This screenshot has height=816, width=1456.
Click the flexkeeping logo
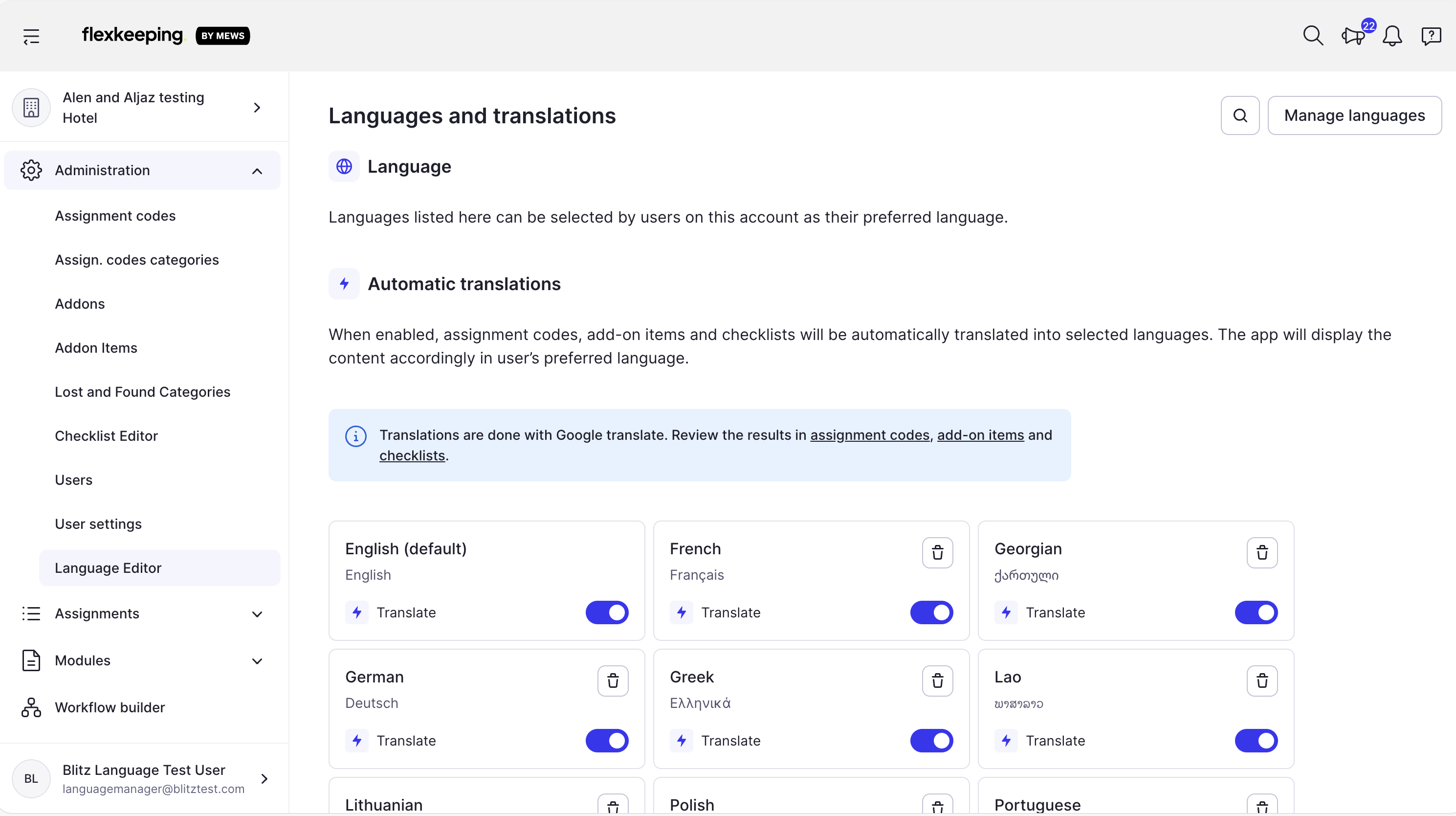tap(133, 35)
